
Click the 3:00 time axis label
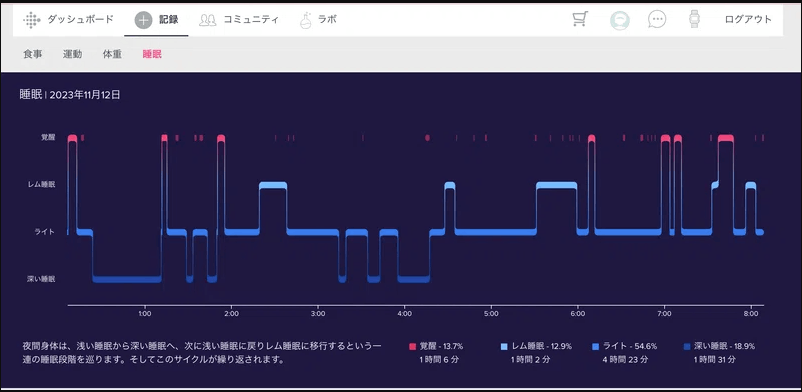(318, 313)
